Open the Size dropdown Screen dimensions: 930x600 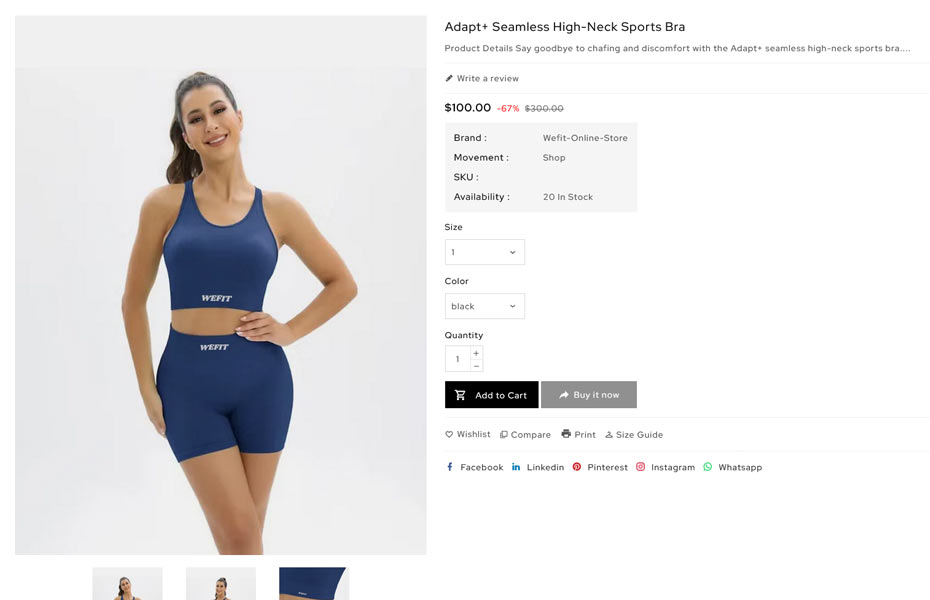485,252
